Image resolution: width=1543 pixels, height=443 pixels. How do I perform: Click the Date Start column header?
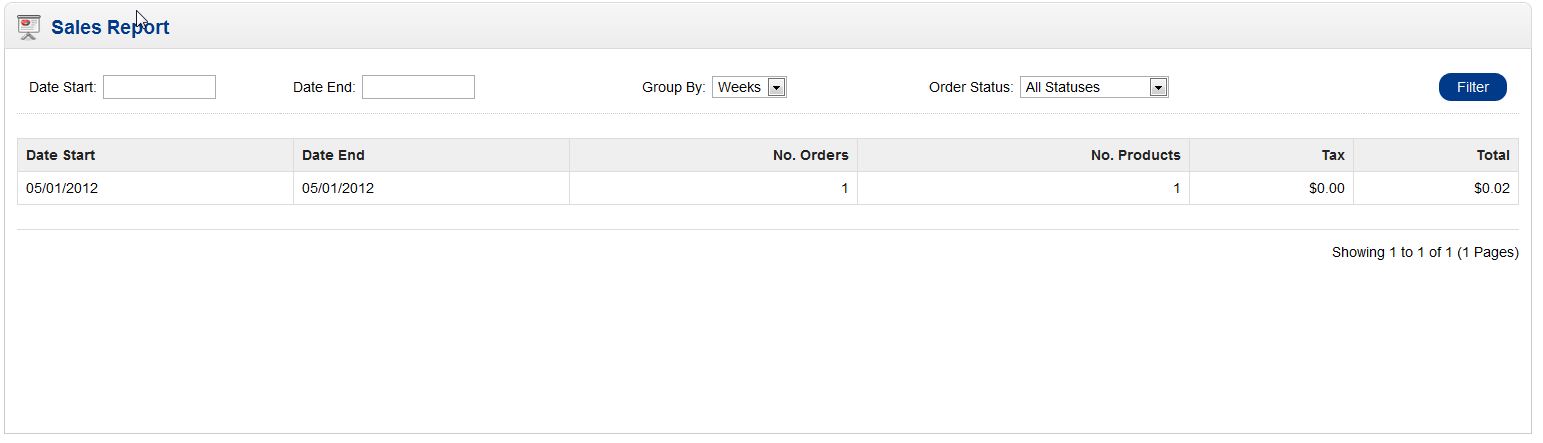pos(61,155)
